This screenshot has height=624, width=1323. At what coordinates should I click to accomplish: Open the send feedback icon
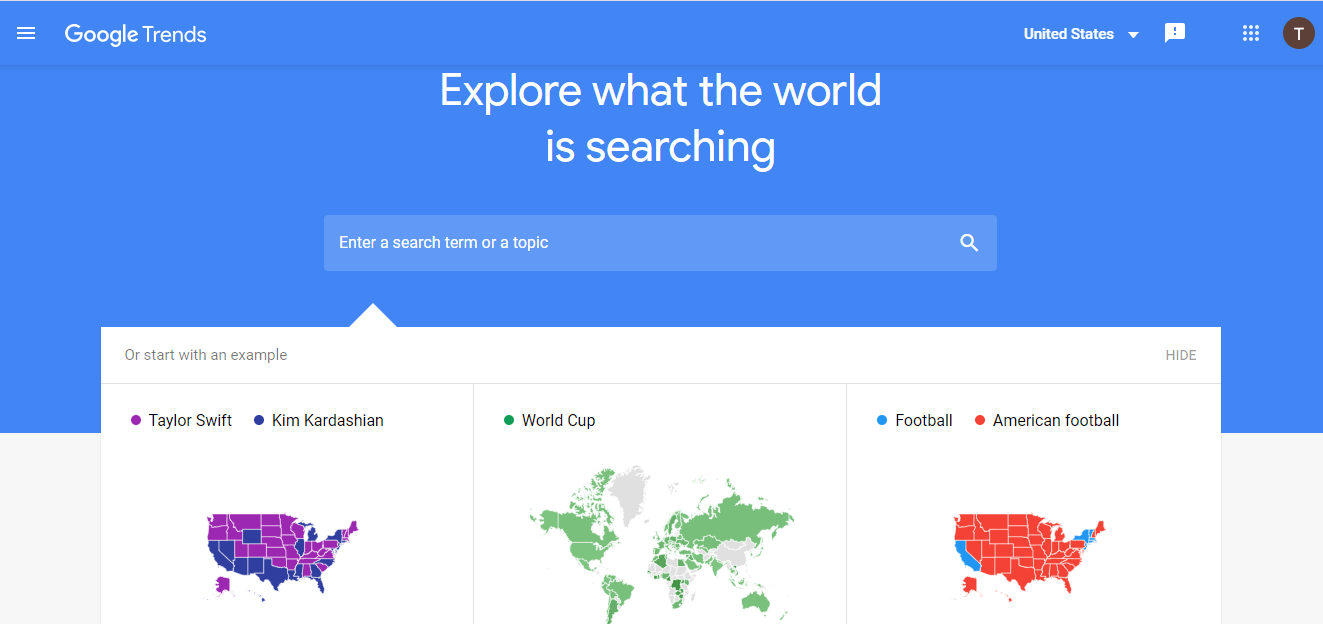pyautogui.click(x=1175, y=33)
